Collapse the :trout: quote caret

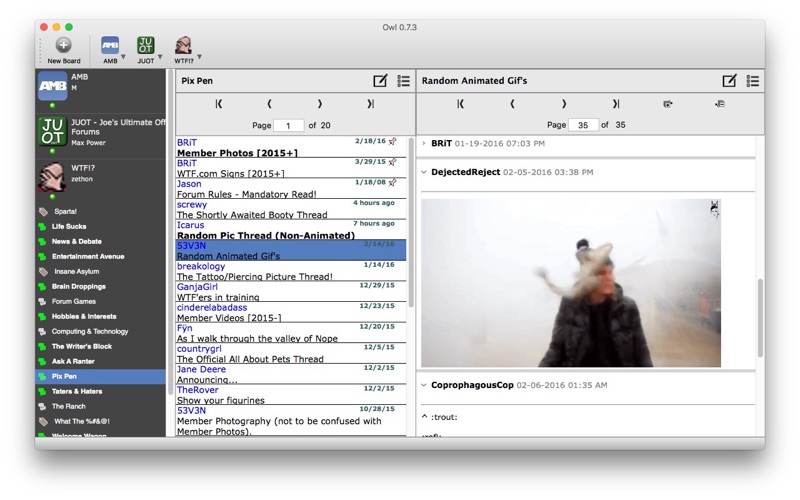click(424, 417)
